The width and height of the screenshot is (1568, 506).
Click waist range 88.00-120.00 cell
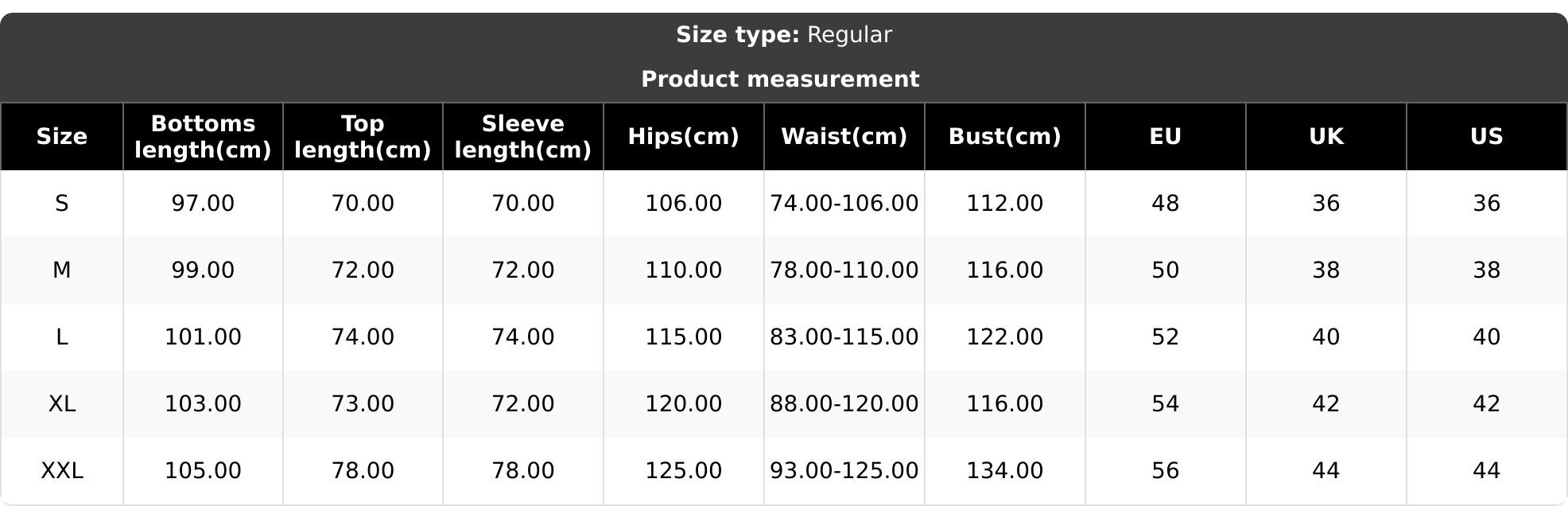(844, 404)
